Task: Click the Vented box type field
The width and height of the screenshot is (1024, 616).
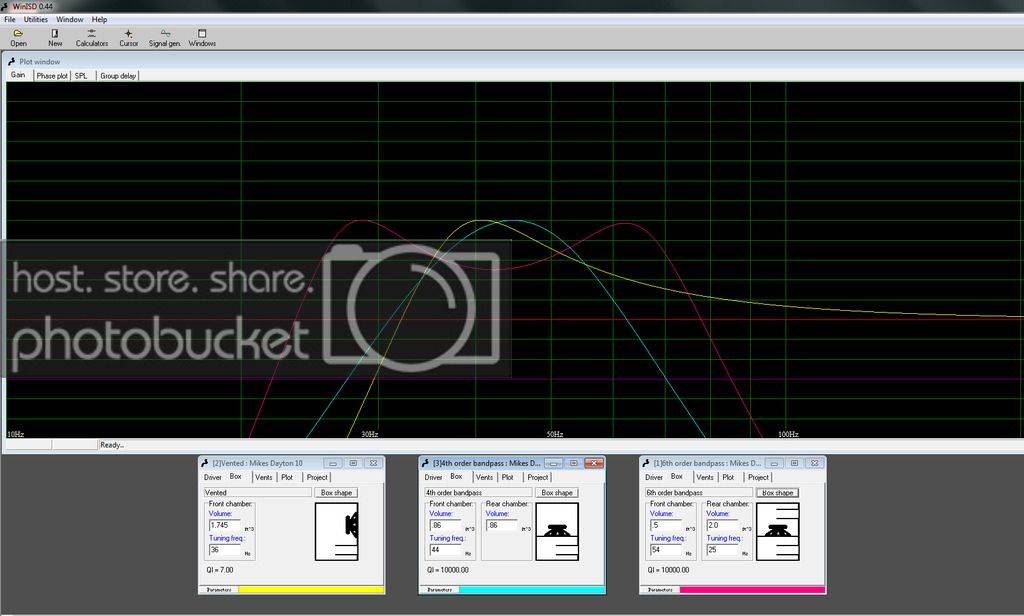Action: pyautogui.click(x=257, y=493)
